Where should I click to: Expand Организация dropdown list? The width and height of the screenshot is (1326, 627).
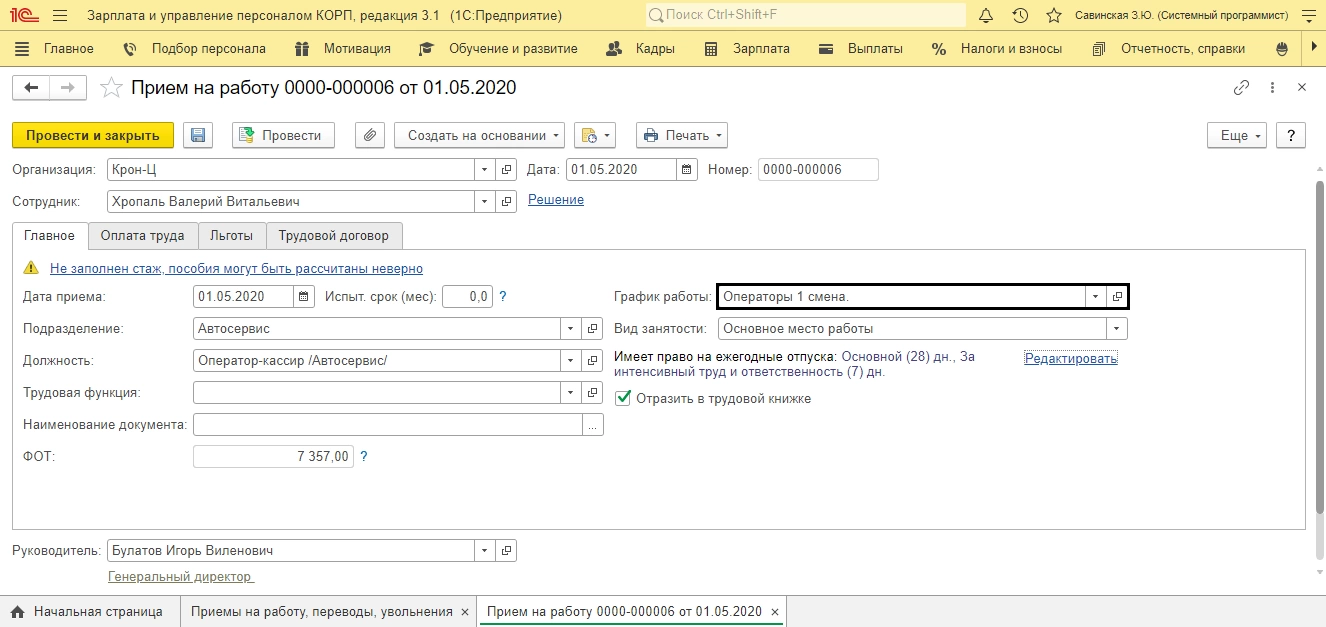pos(485,170)
